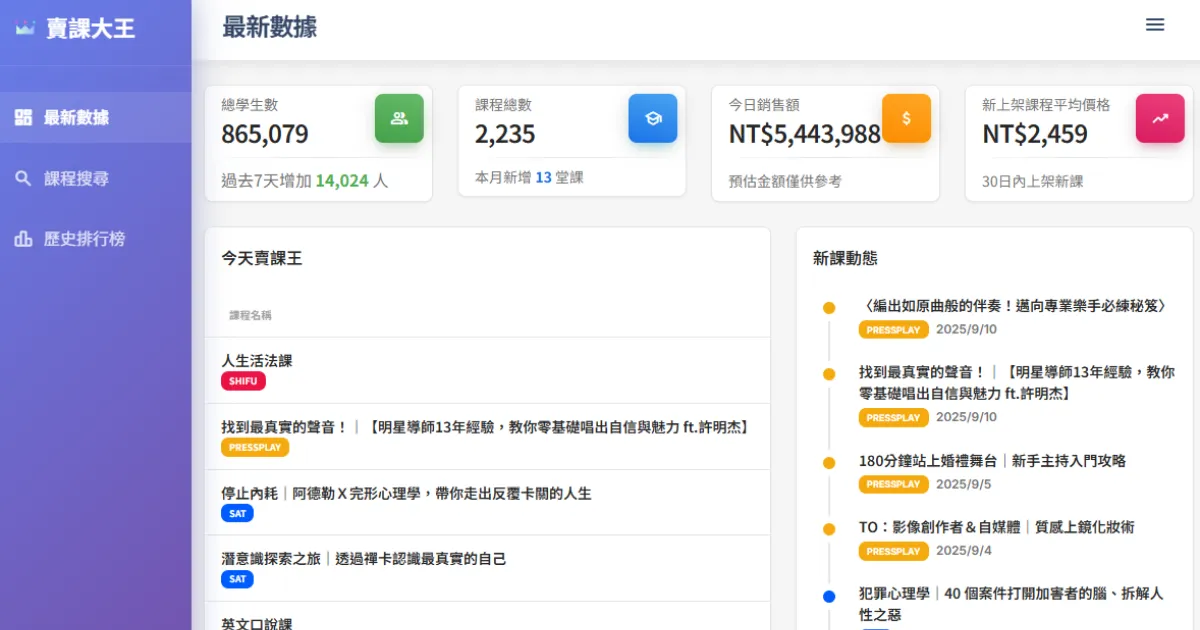Open 歷史排行榜 from the sidebar
Viewport: 1200px width, 630px height.
(x=84, y=240)
